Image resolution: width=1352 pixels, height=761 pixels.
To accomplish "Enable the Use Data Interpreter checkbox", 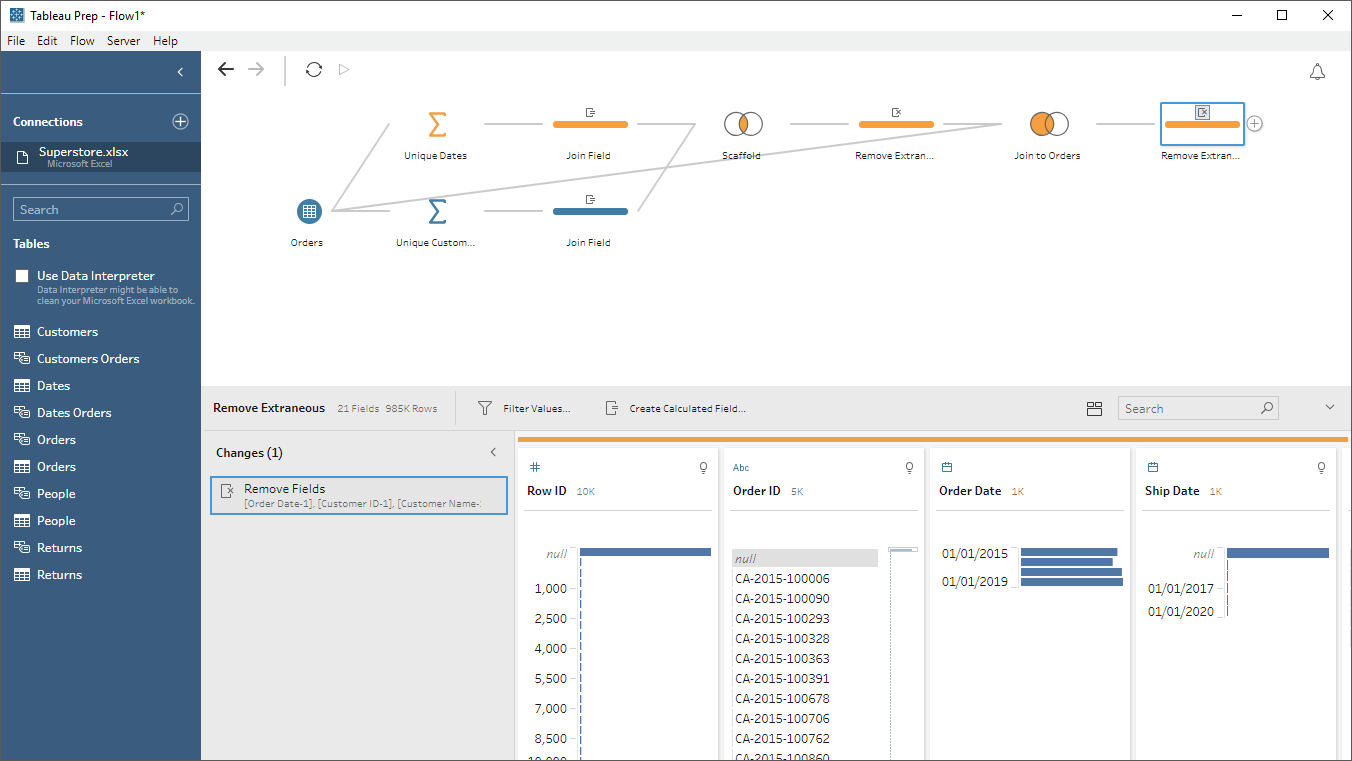I will (22, 276).
